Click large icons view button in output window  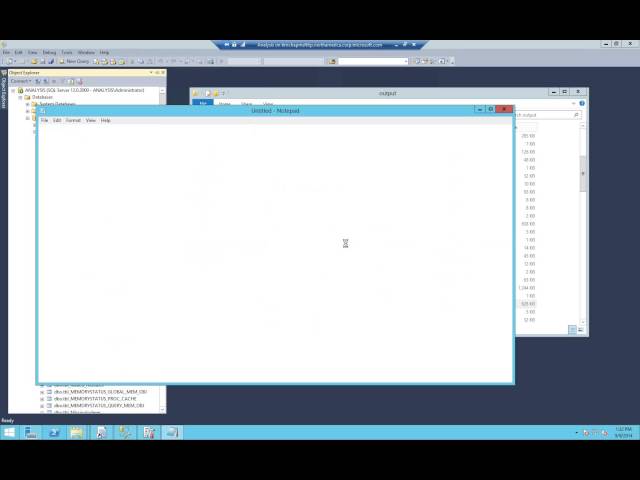pyautogui.click(x=581, y=329)
